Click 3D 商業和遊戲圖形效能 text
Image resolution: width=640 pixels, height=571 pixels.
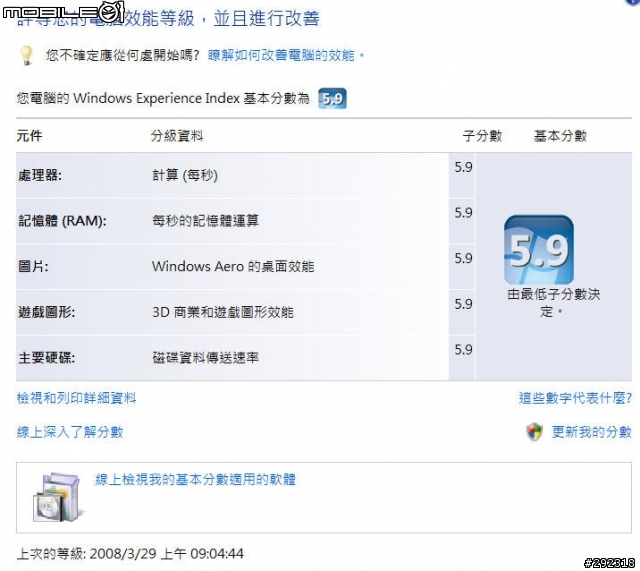pos(223,312)
